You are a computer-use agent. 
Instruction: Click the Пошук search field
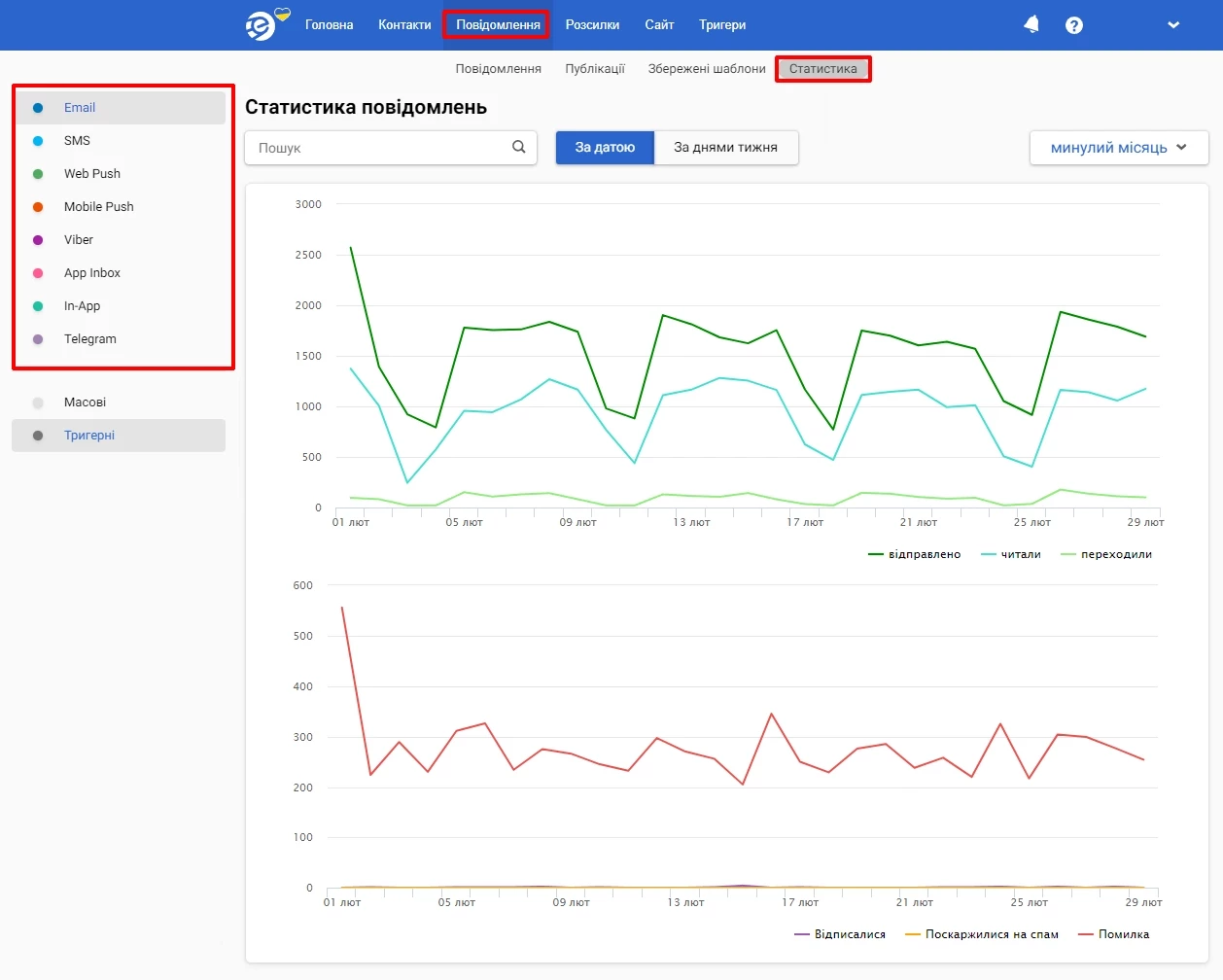click(x=379, y=148)
